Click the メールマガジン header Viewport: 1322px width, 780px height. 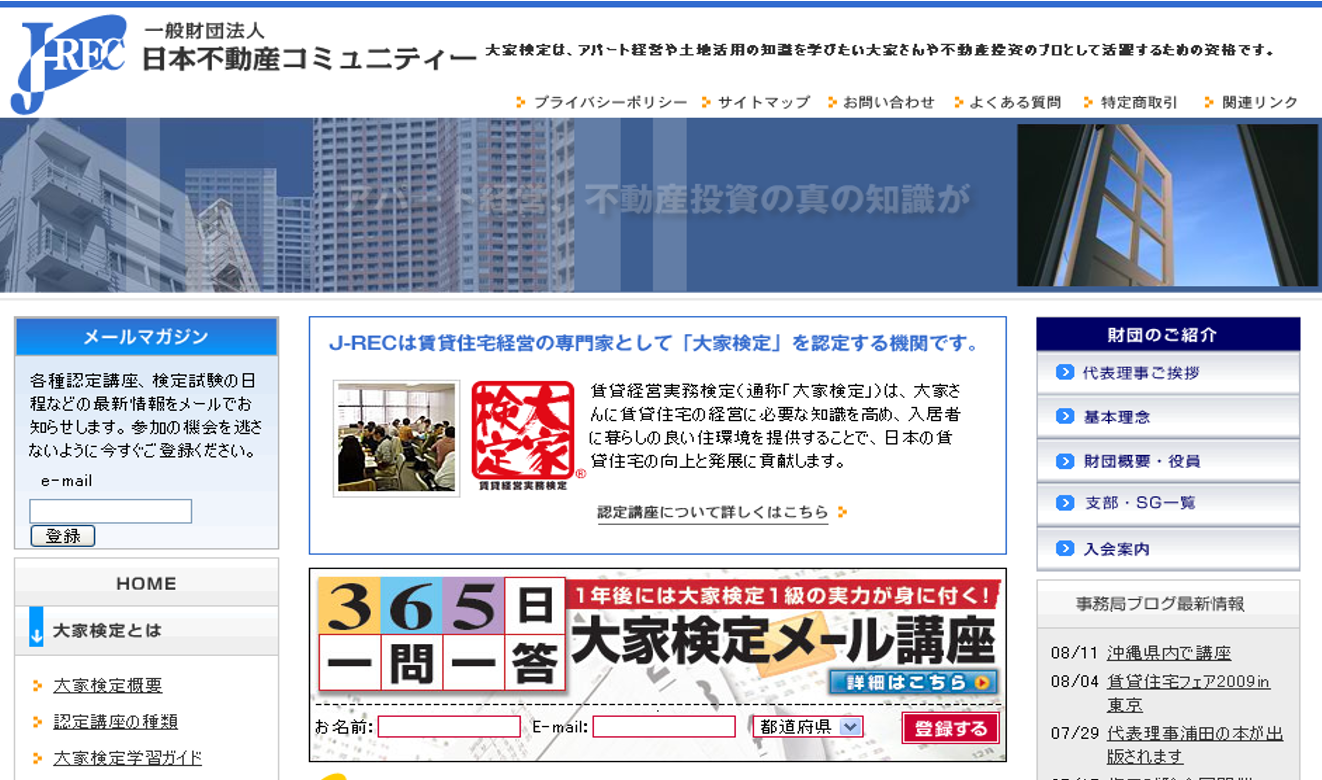click(146, 337)
